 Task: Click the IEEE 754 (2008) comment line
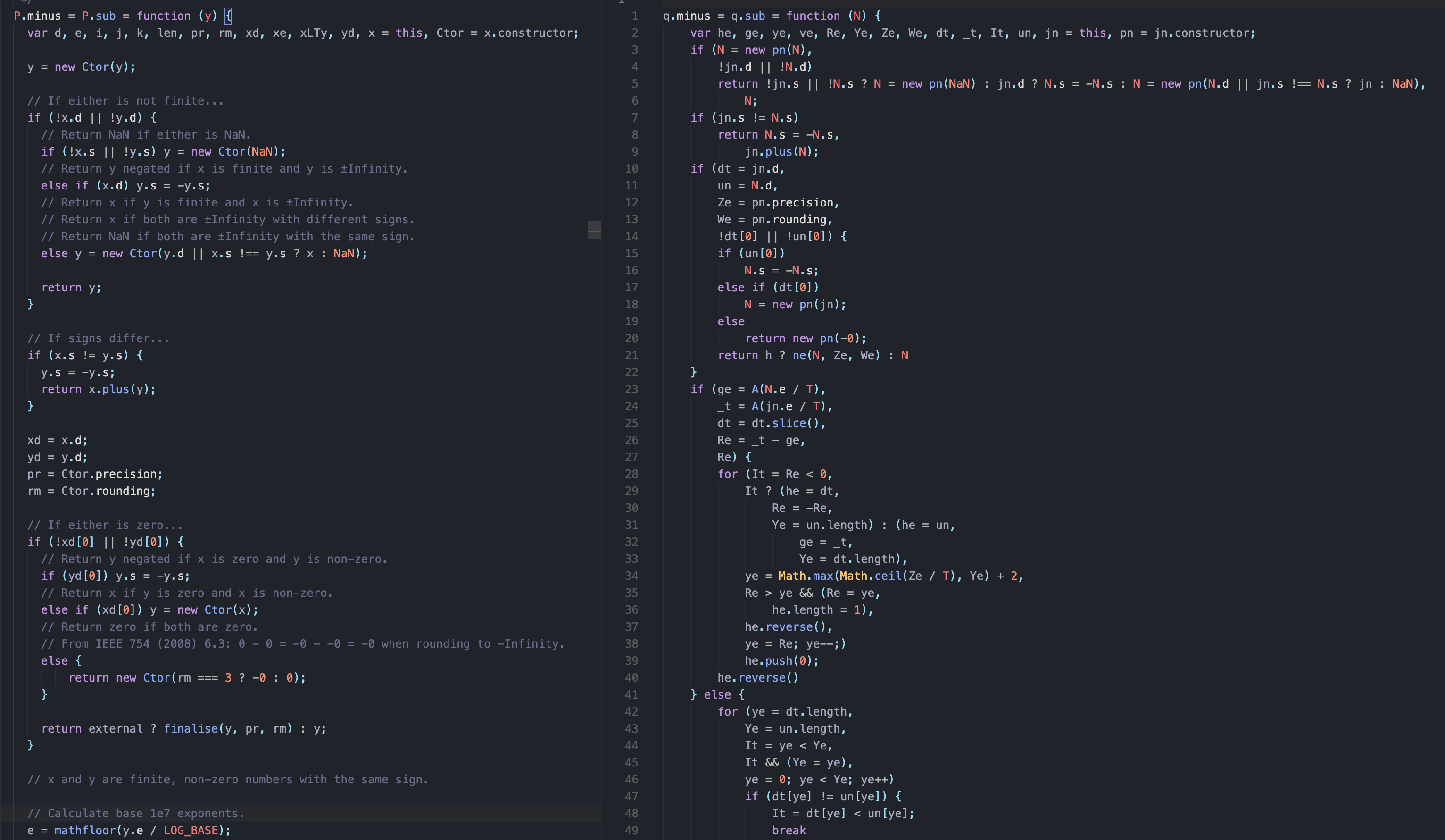[x=303, y=644]
